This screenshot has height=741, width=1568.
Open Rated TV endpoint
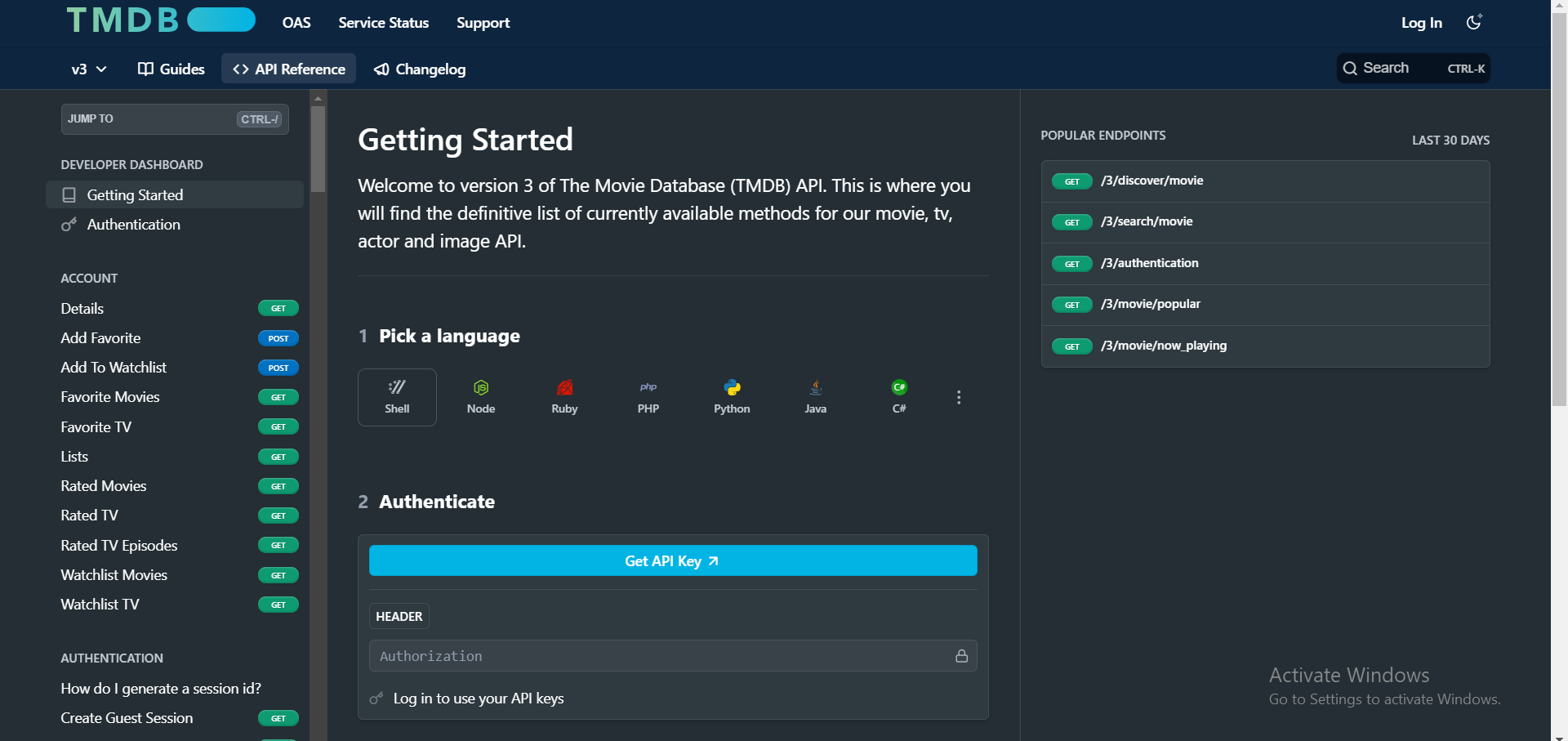180,516
